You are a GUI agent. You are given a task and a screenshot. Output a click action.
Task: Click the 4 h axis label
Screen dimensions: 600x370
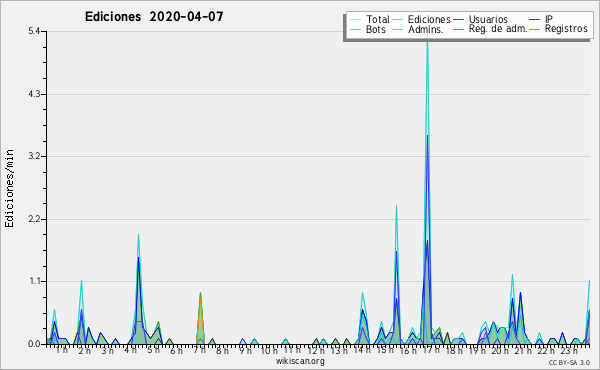point(130,350)
